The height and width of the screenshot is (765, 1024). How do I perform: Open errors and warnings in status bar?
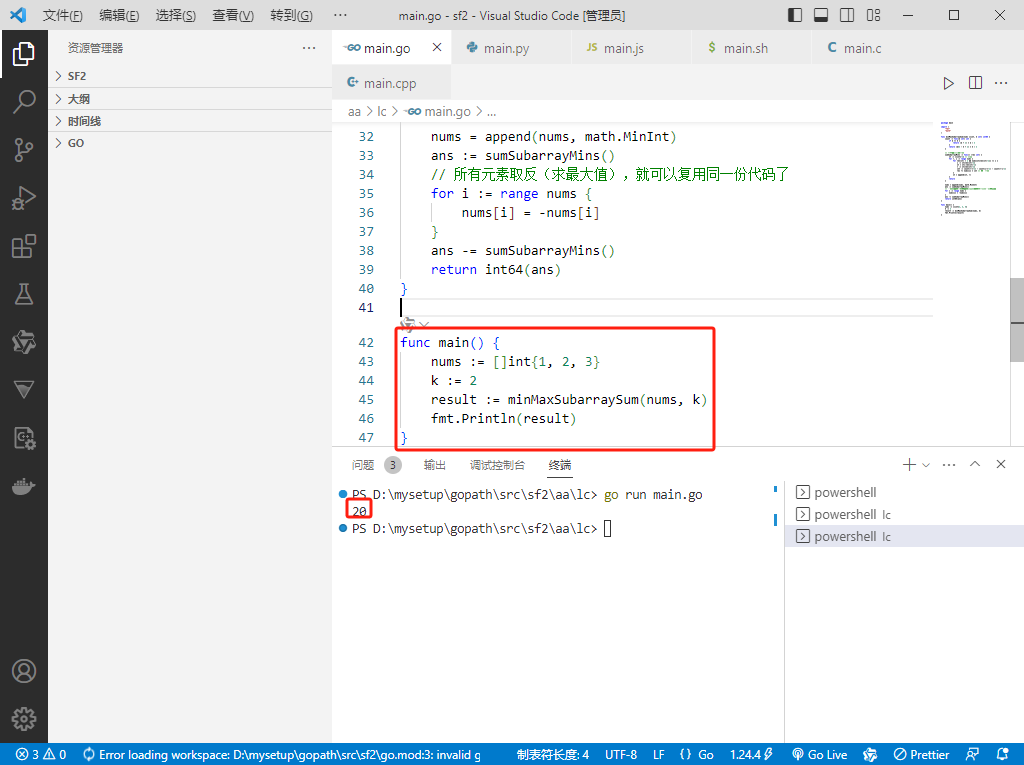point(41,755)
